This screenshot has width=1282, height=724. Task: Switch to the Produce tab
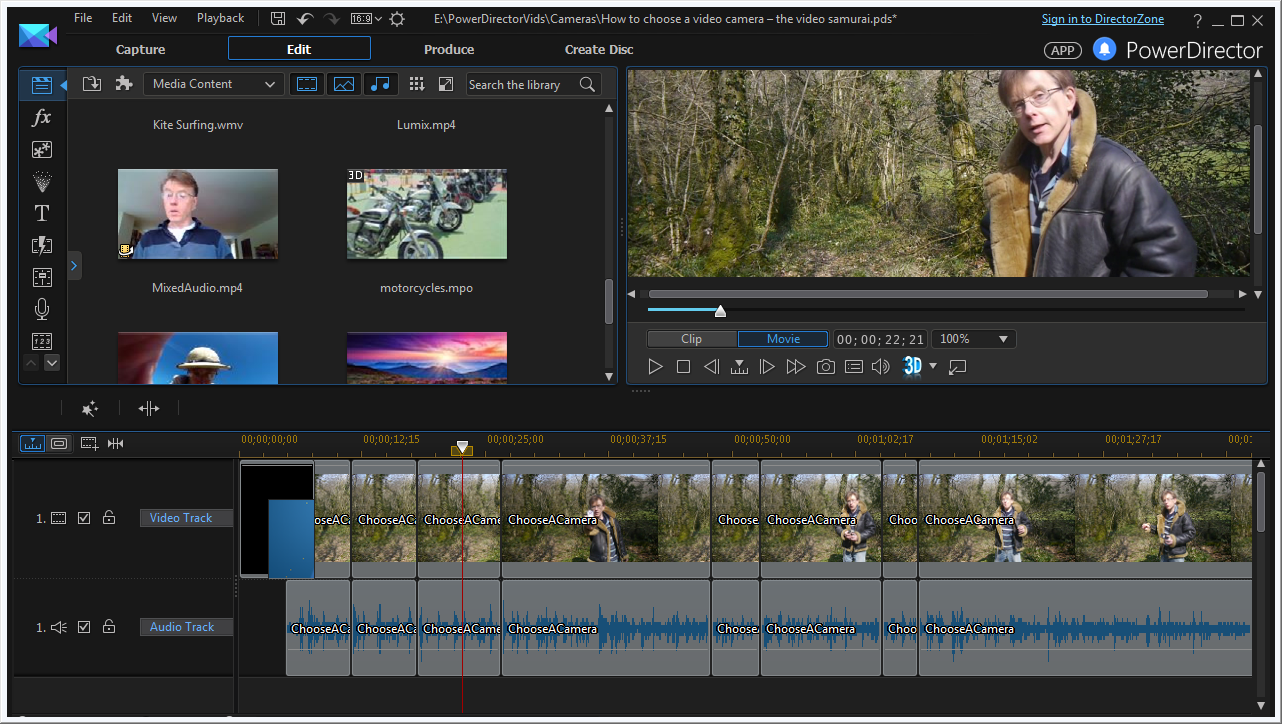coord(449,49)
